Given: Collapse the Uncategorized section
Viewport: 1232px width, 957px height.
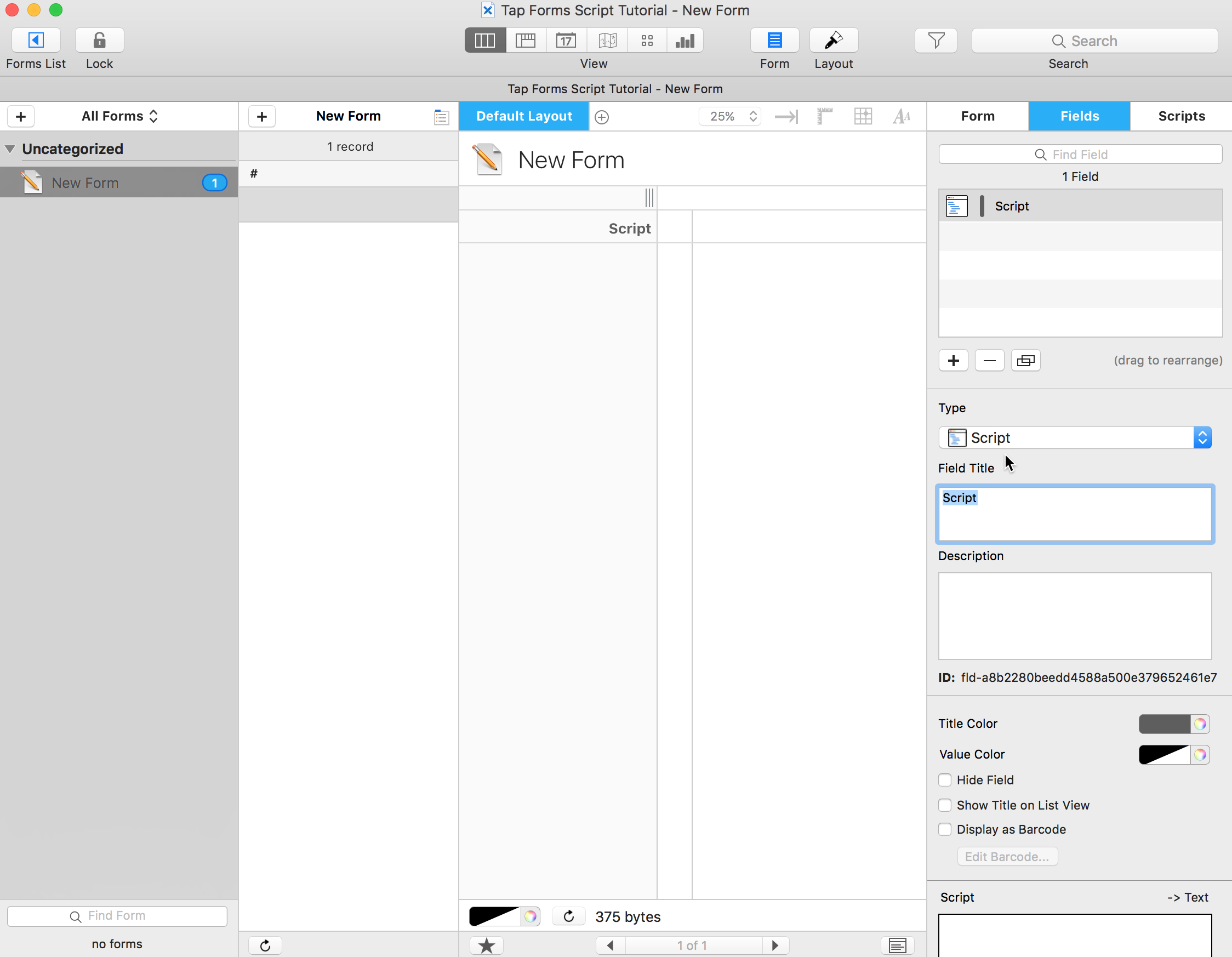Looking at the screenshot, I should [10, 149].
